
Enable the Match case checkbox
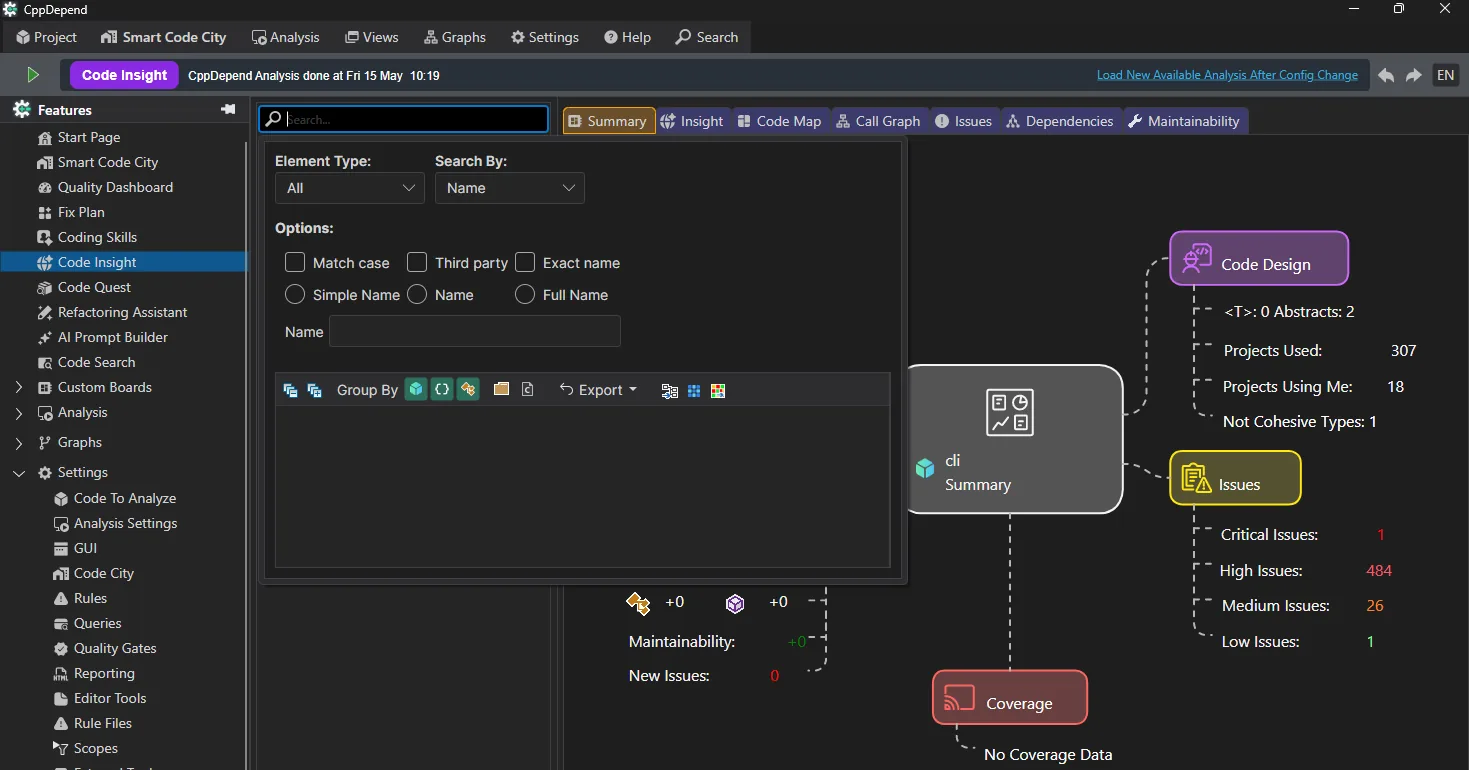point(295,262)
